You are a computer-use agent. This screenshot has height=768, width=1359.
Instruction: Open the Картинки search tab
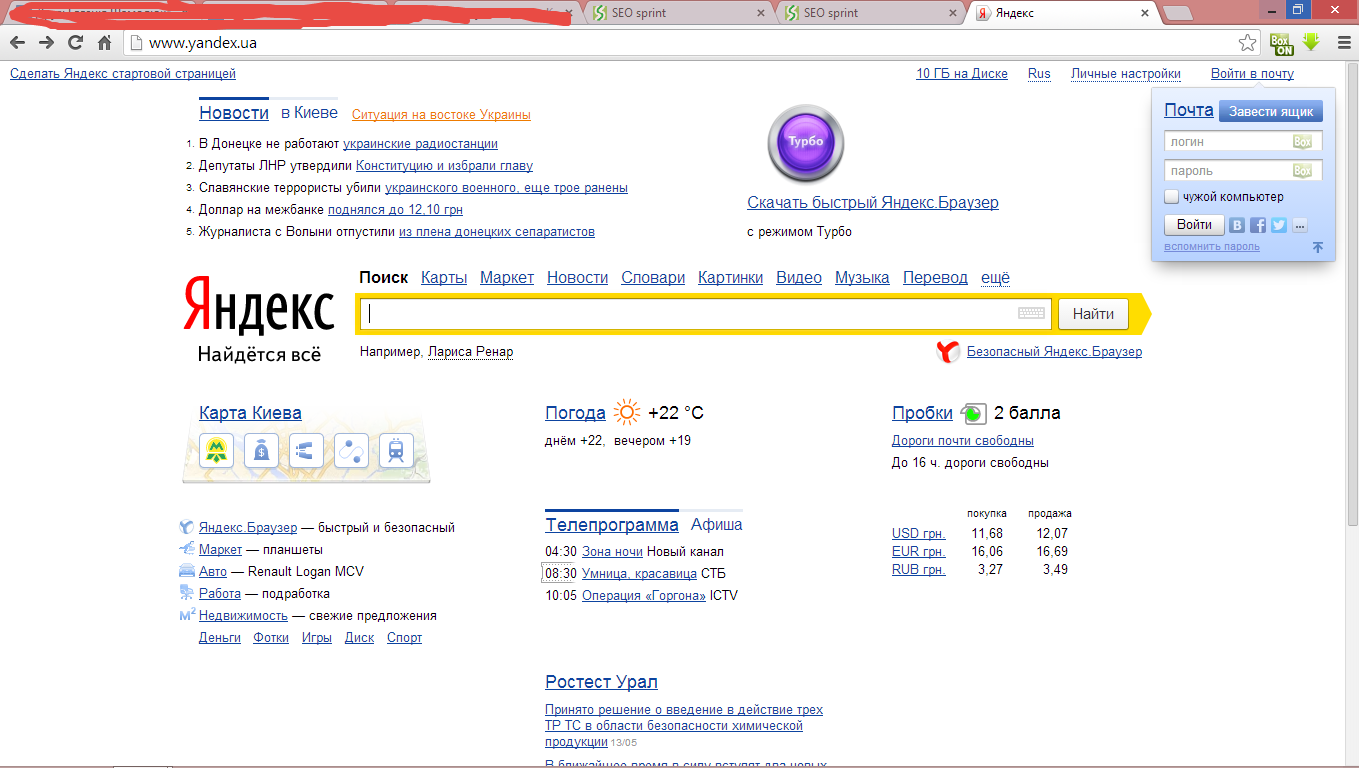pos(730,277)
